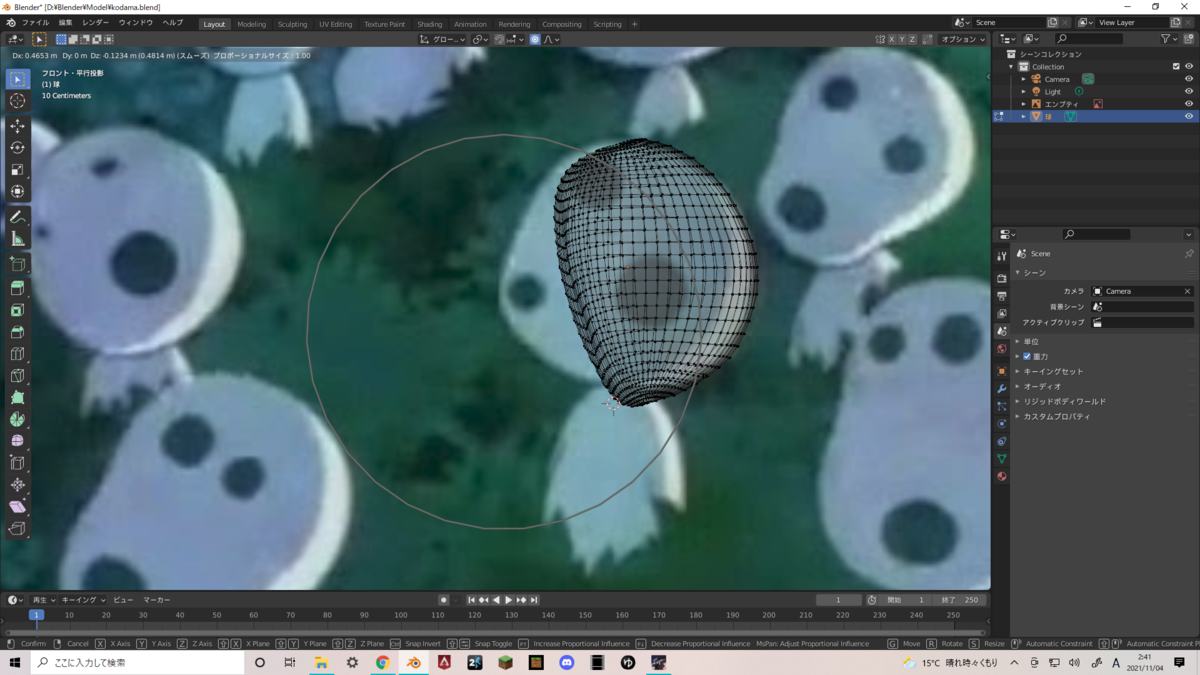Expand the 単位 units panel
The image size is (1200, 675).
(1030, 342)
